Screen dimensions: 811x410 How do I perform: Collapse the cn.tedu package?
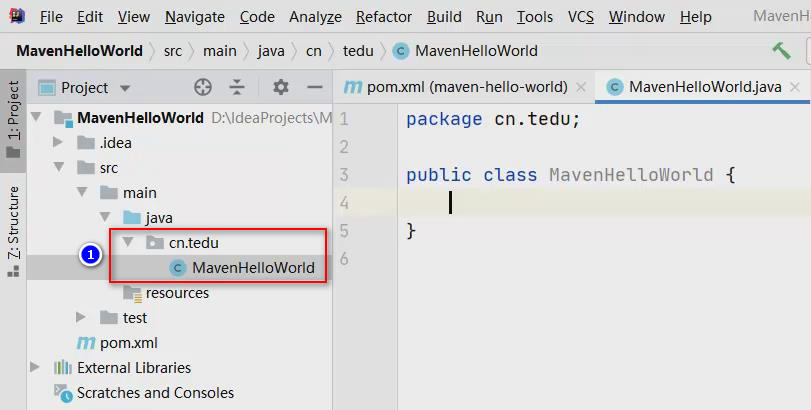127,242
